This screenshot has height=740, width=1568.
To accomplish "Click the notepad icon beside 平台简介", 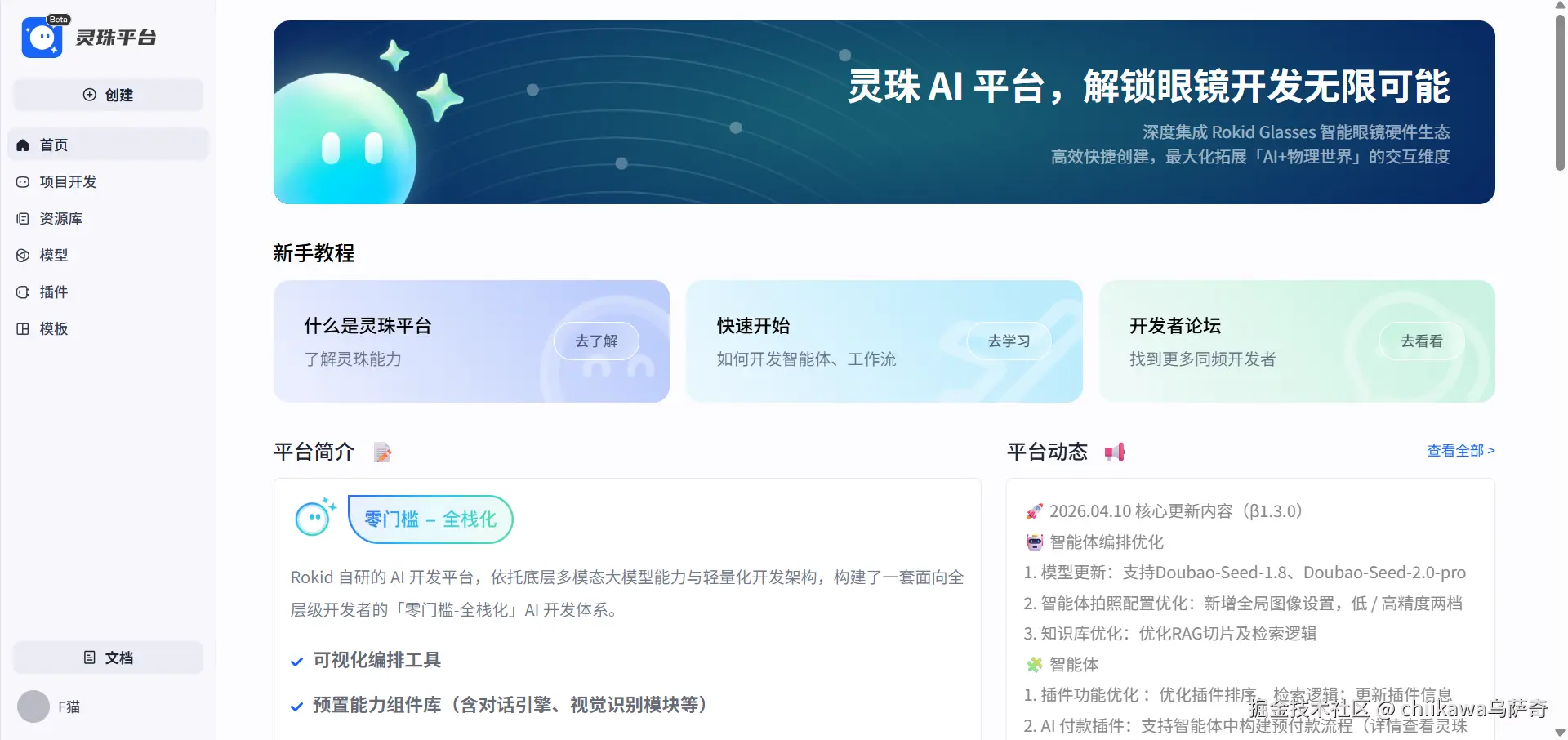I will (x=382, y=452).
